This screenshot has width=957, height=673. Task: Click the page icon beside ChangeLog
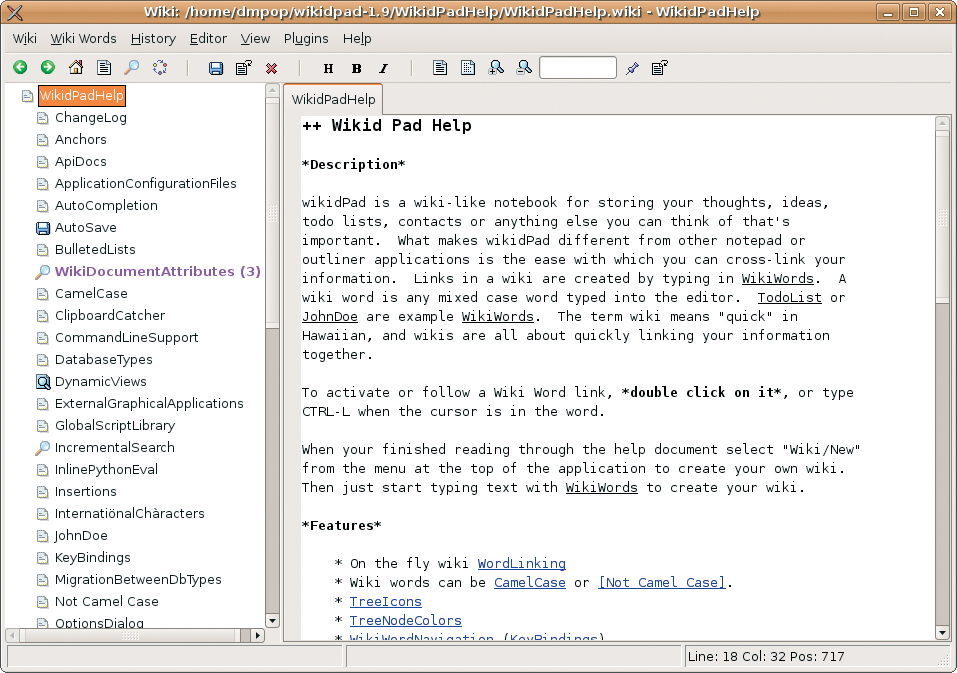coord(43,118)
